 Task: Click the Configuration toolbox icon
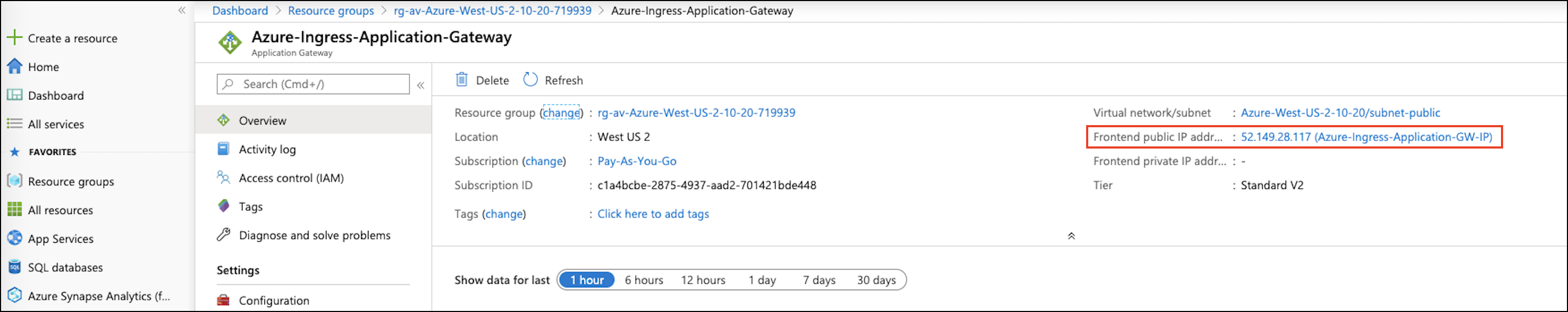223,300
